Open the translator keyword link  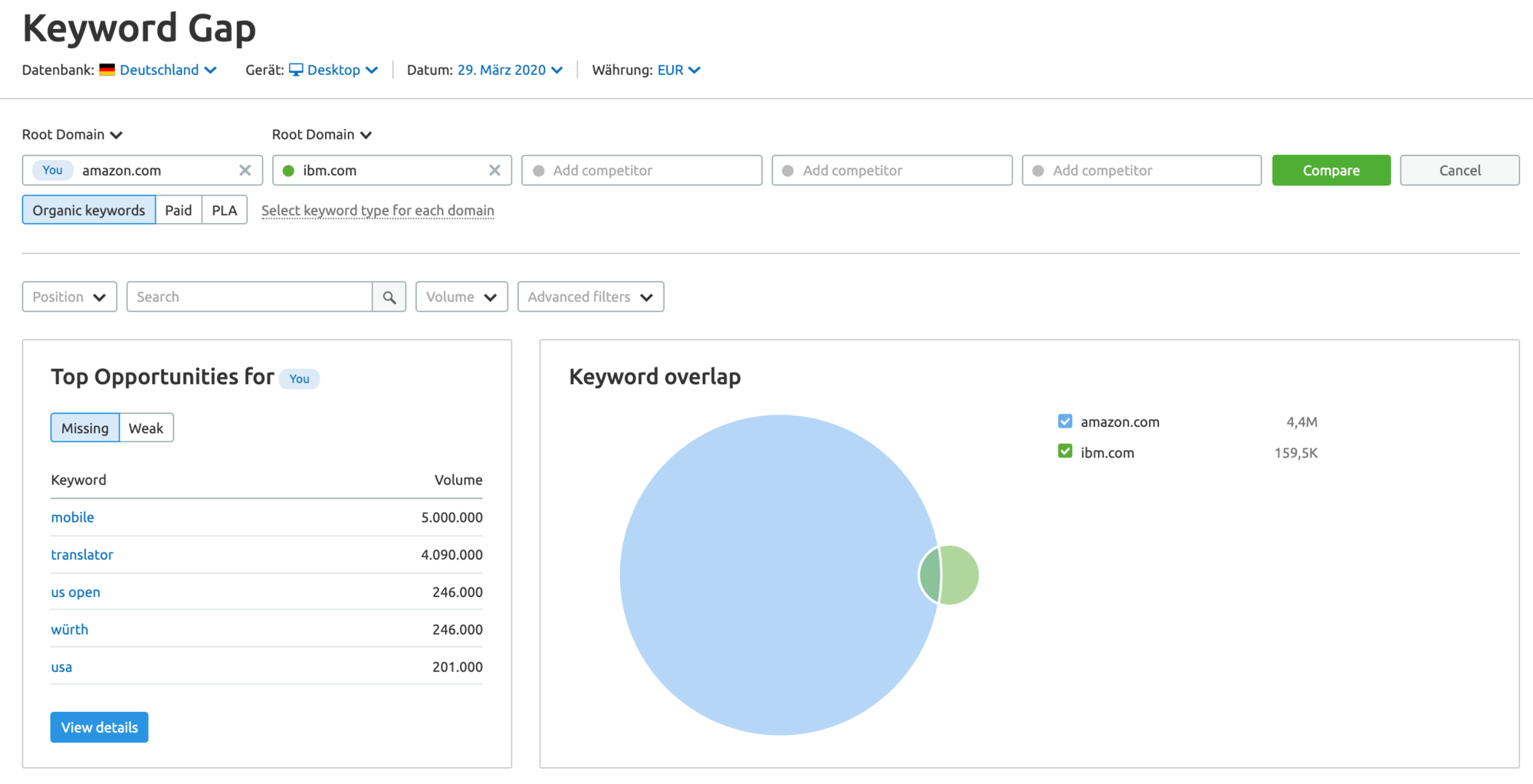pyautogui.click(x=82, y=555)
